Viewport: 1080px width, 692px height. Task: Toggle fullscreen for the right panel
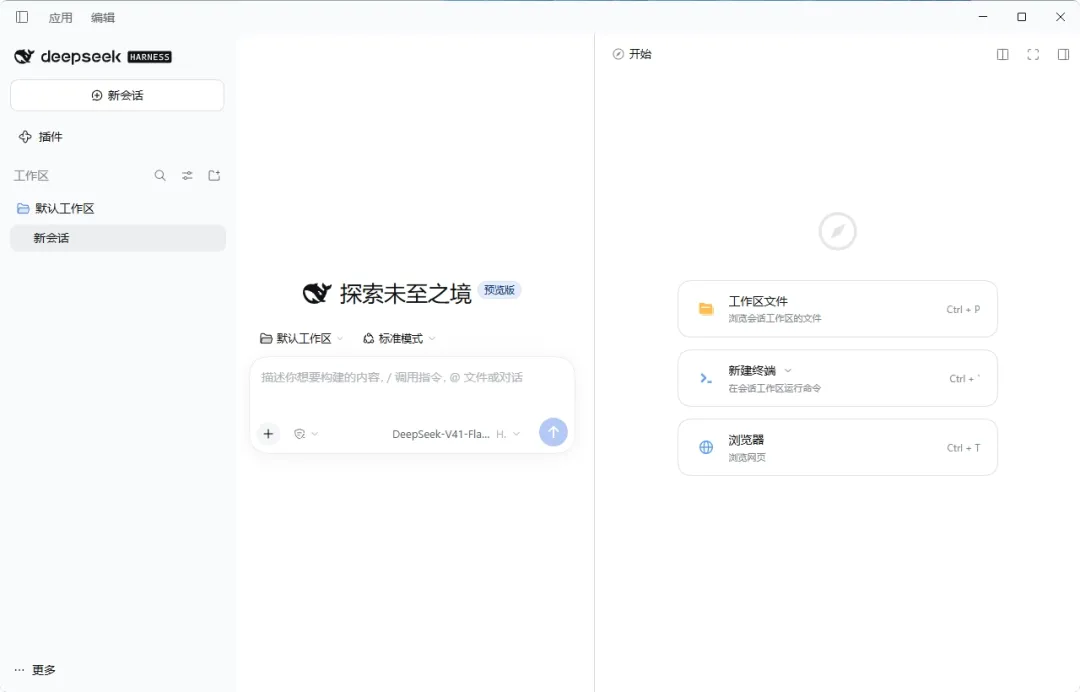coord(1033,54)
